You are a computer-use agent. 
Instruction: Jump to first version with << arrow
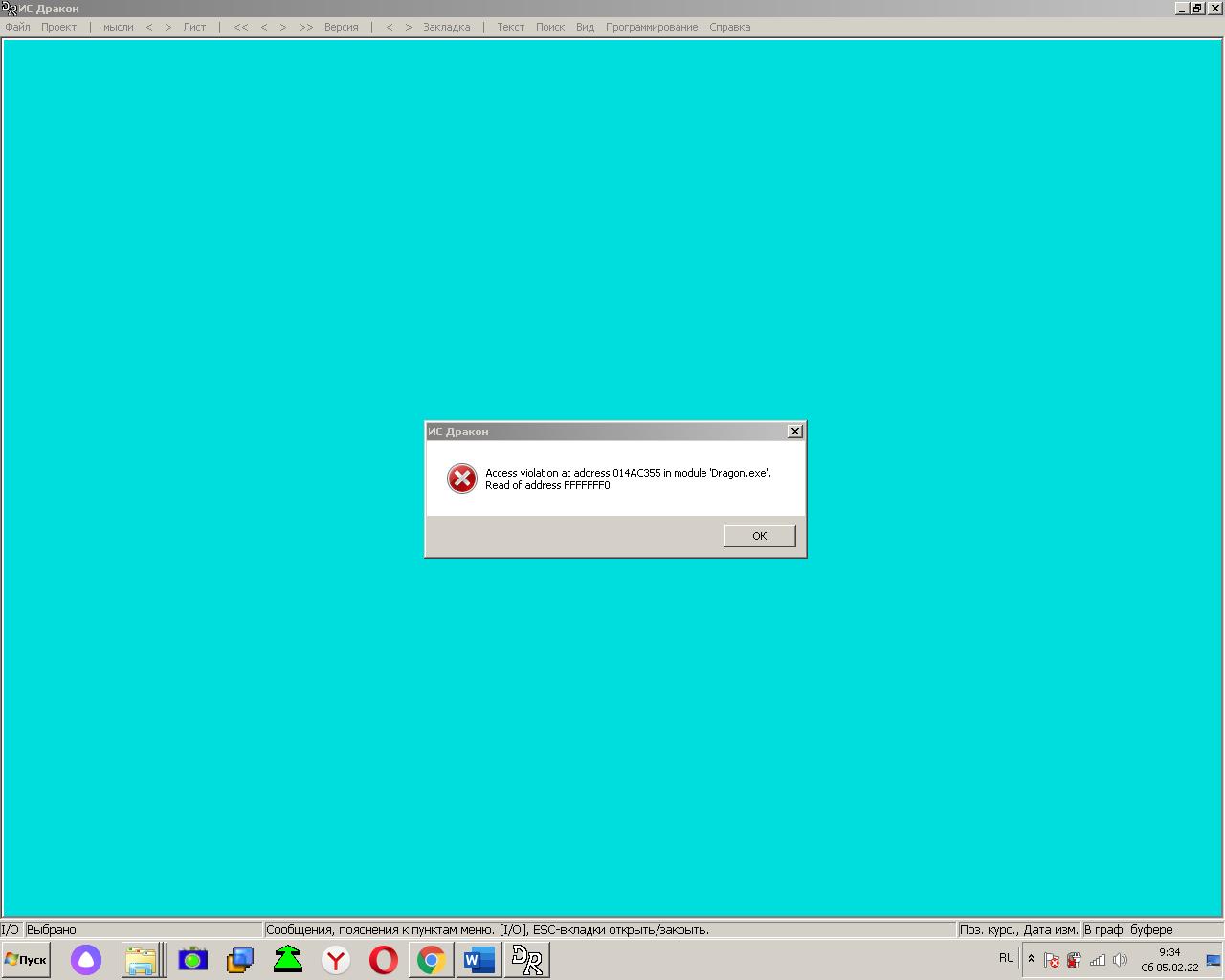pos(240,27)
